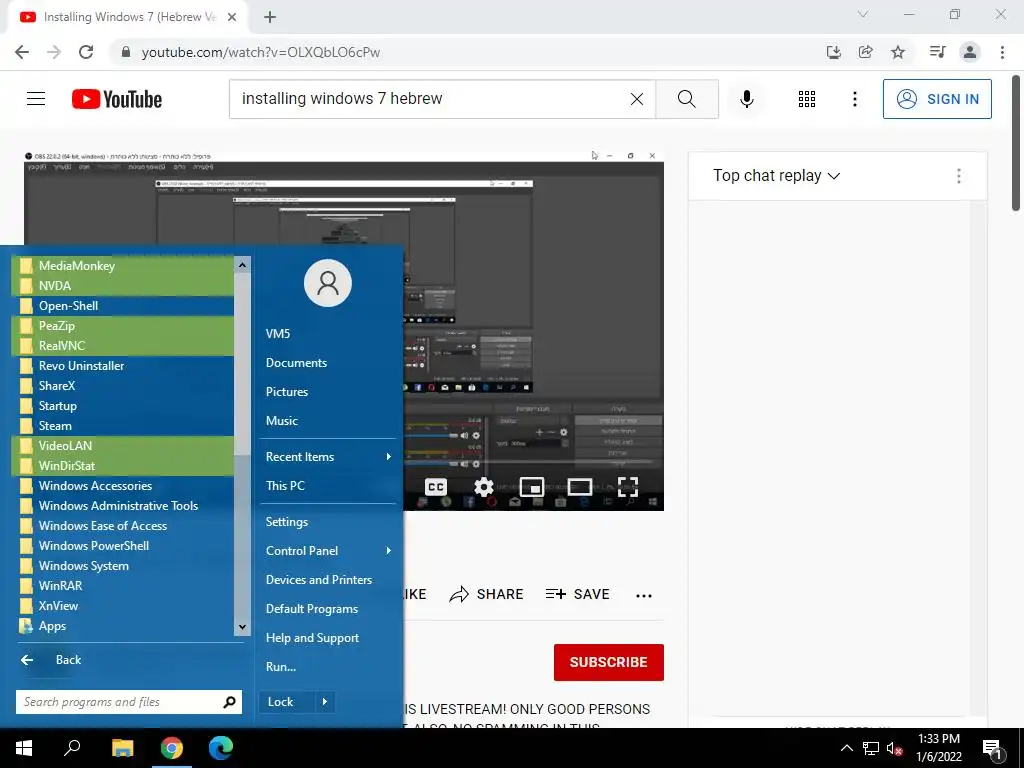The height and width of the screenshot is (768, 1024).
Task: Enter fullscreen on the video player
Action: (x=628, y=487)
